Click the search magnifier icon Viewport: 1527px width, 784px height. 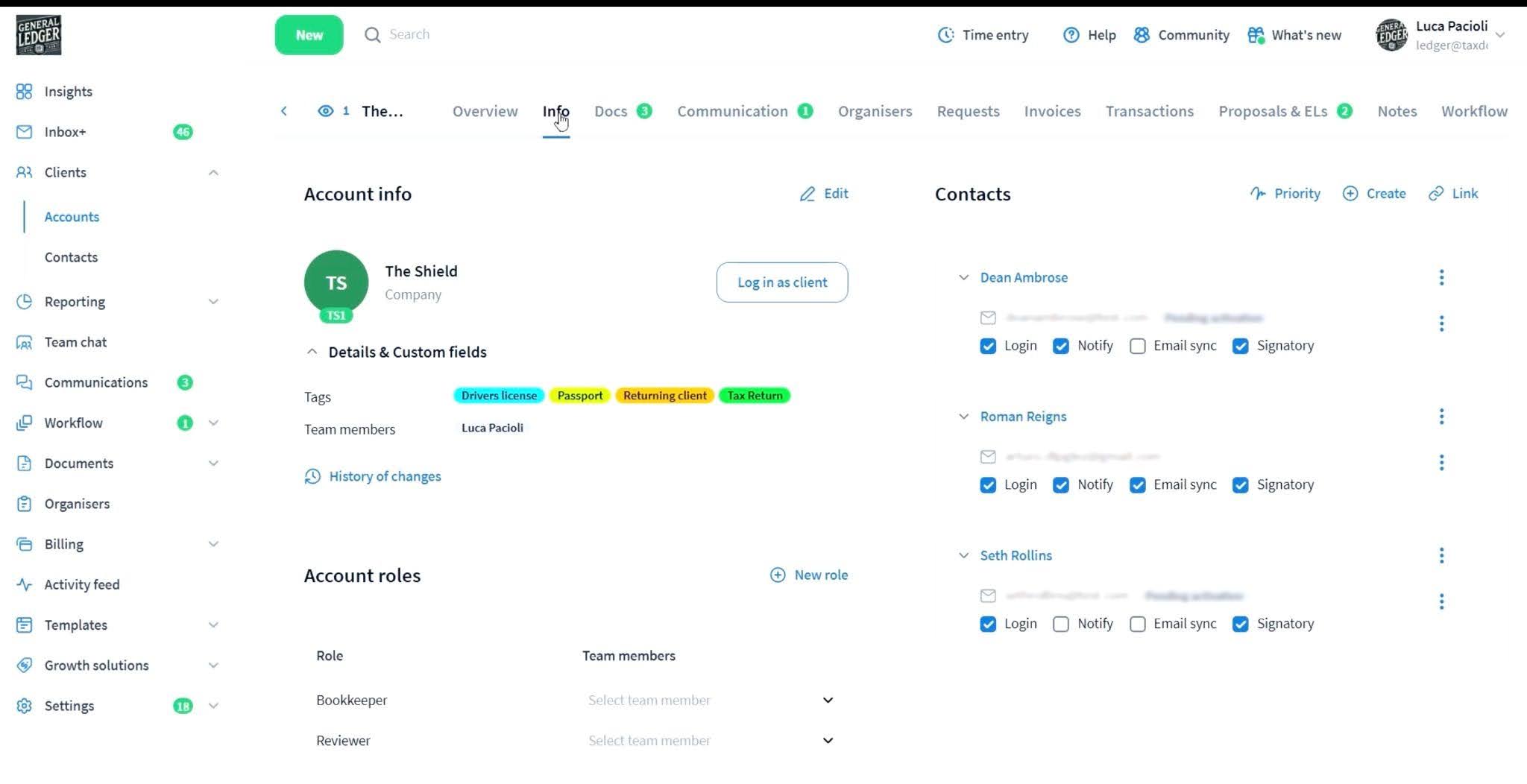pos(372,34)
